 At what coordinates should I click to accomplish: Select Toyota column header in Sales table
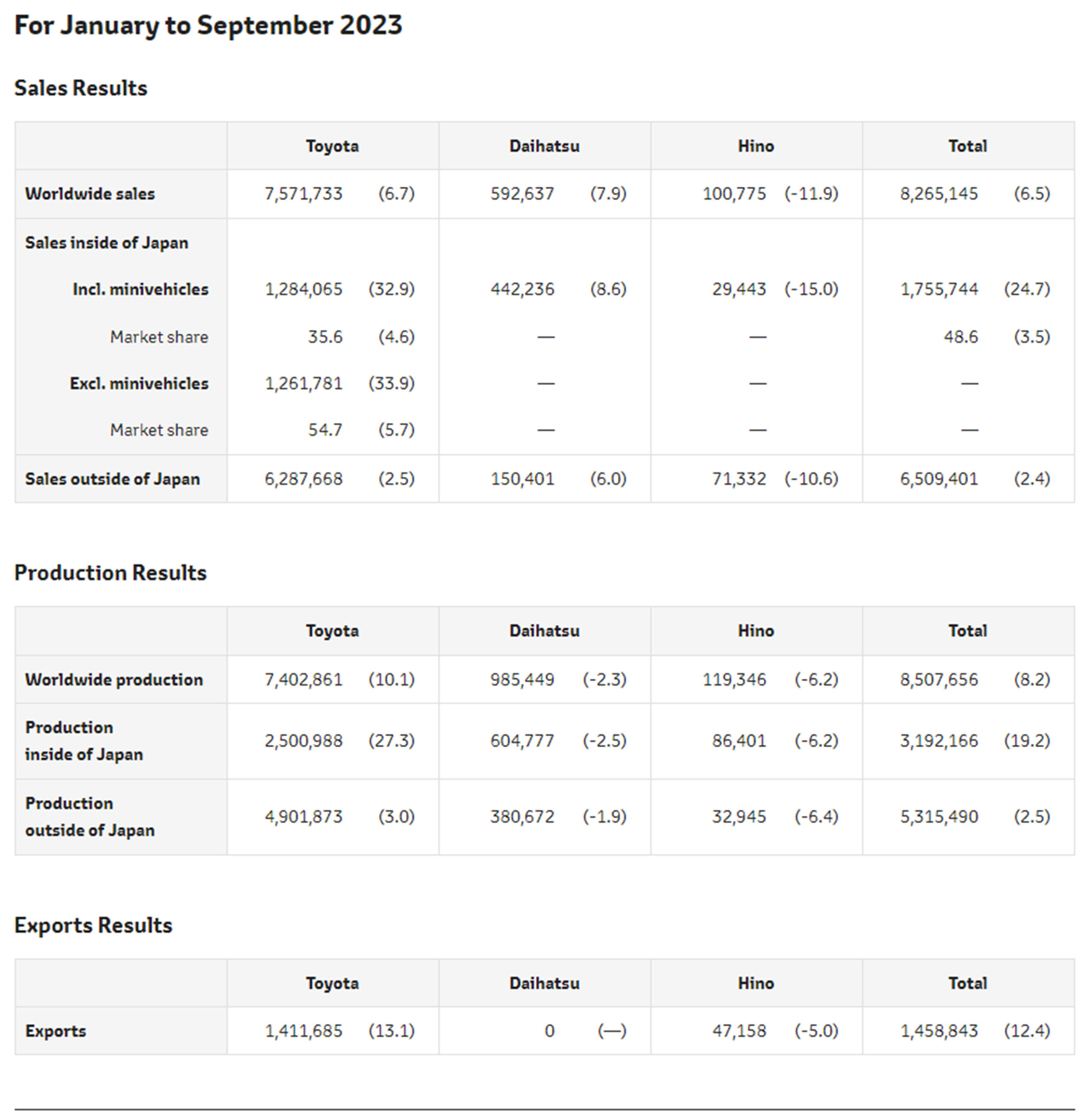(332, 146)
